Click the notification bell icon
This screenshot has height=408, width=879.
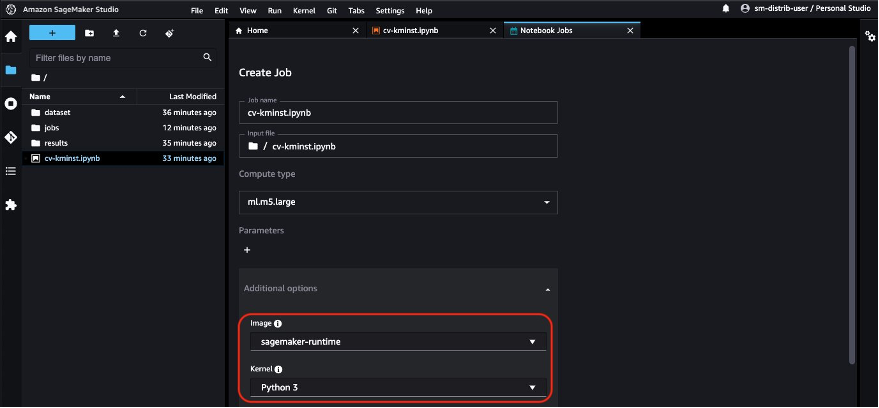click(x=726, y=9)
